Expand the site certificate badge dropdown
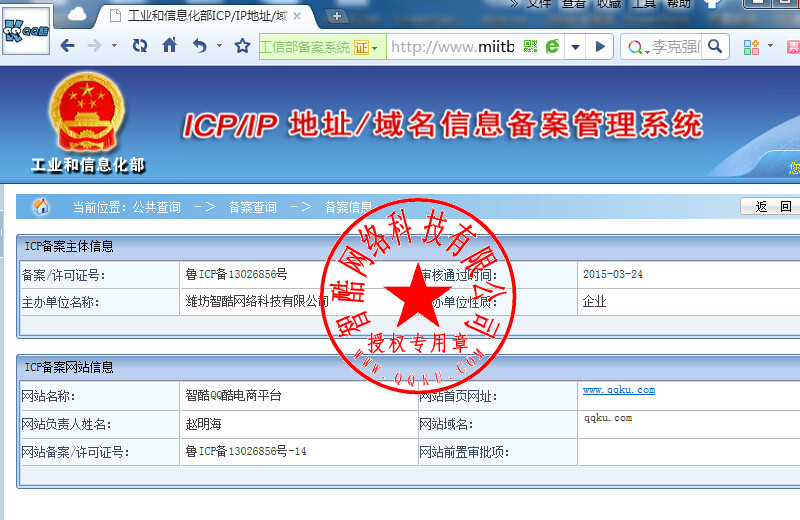800x520 pixels. [x=375, y=47]
